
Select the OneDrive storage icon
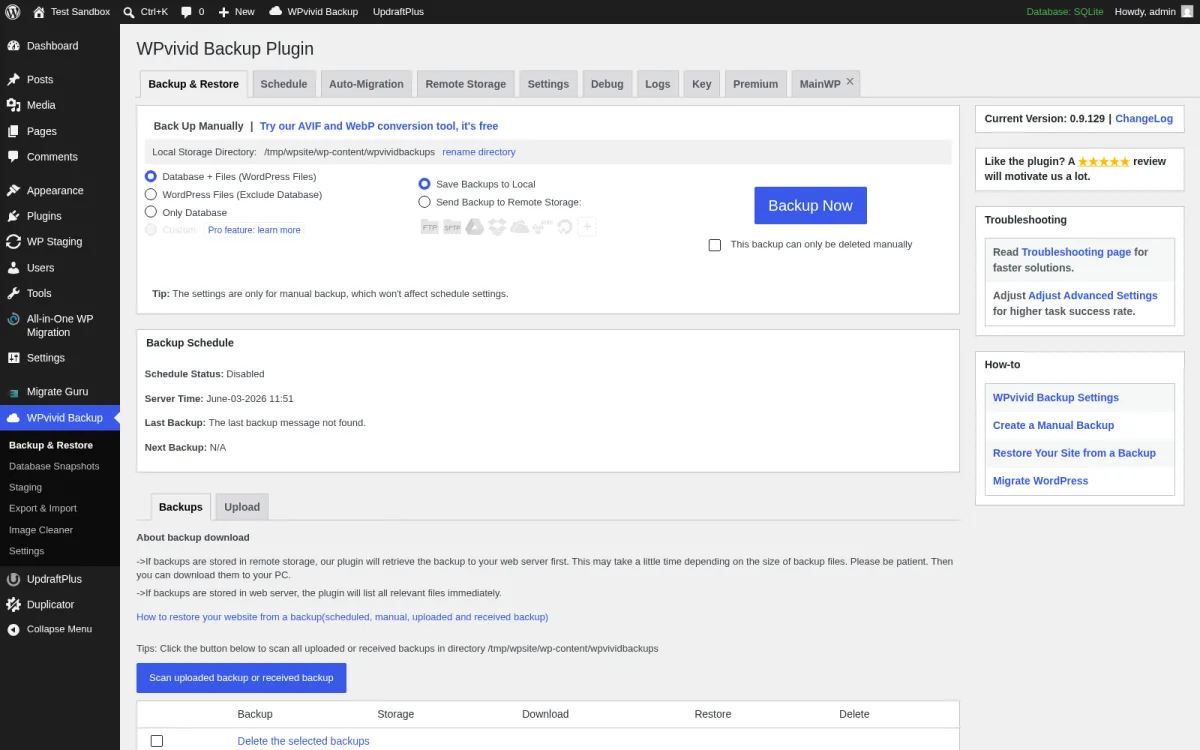click(519, 227)
